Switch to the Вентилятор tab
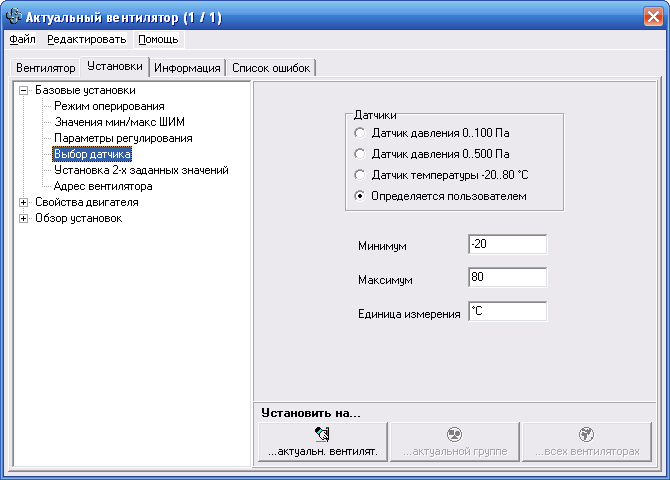The width and height of the screenshot is (670, 480). pos(46,68)
